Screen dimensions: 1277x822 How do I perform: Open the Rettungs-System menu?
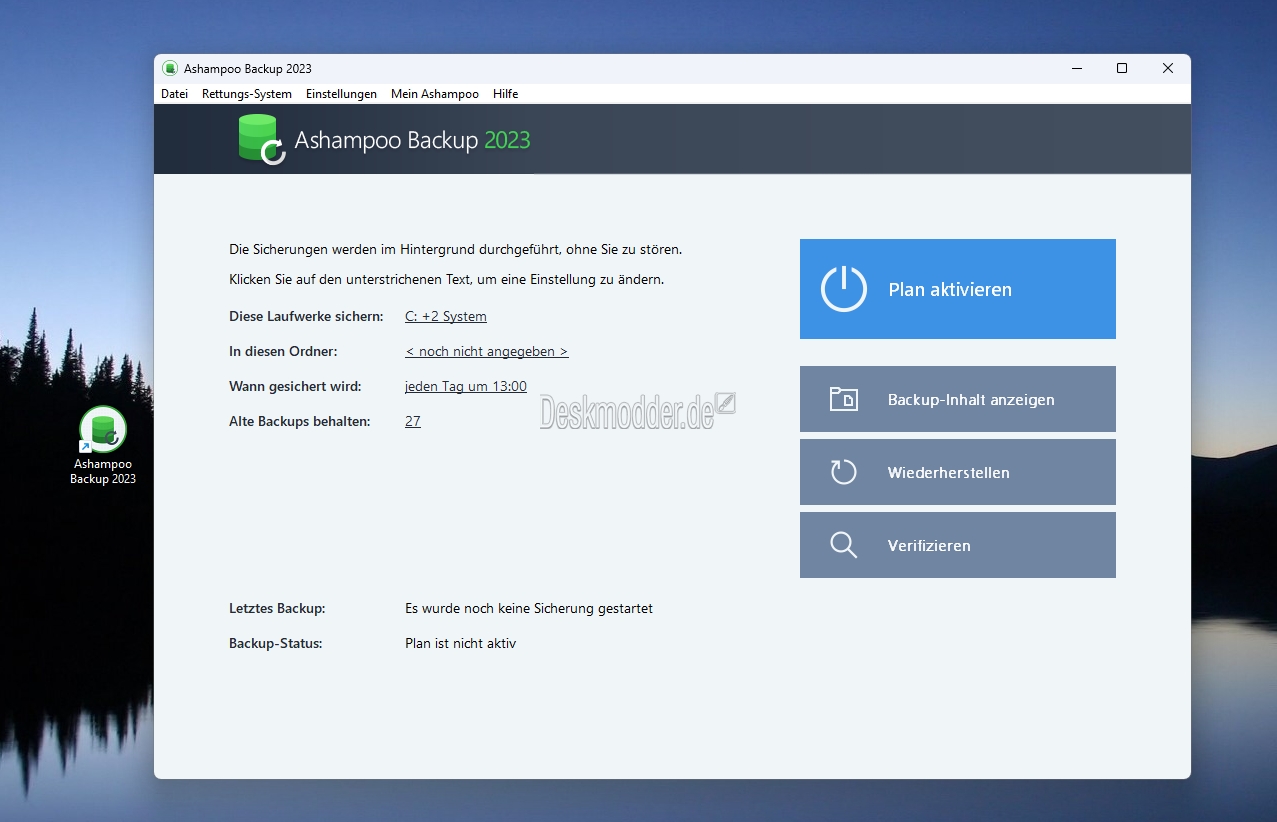click(247, 94)
